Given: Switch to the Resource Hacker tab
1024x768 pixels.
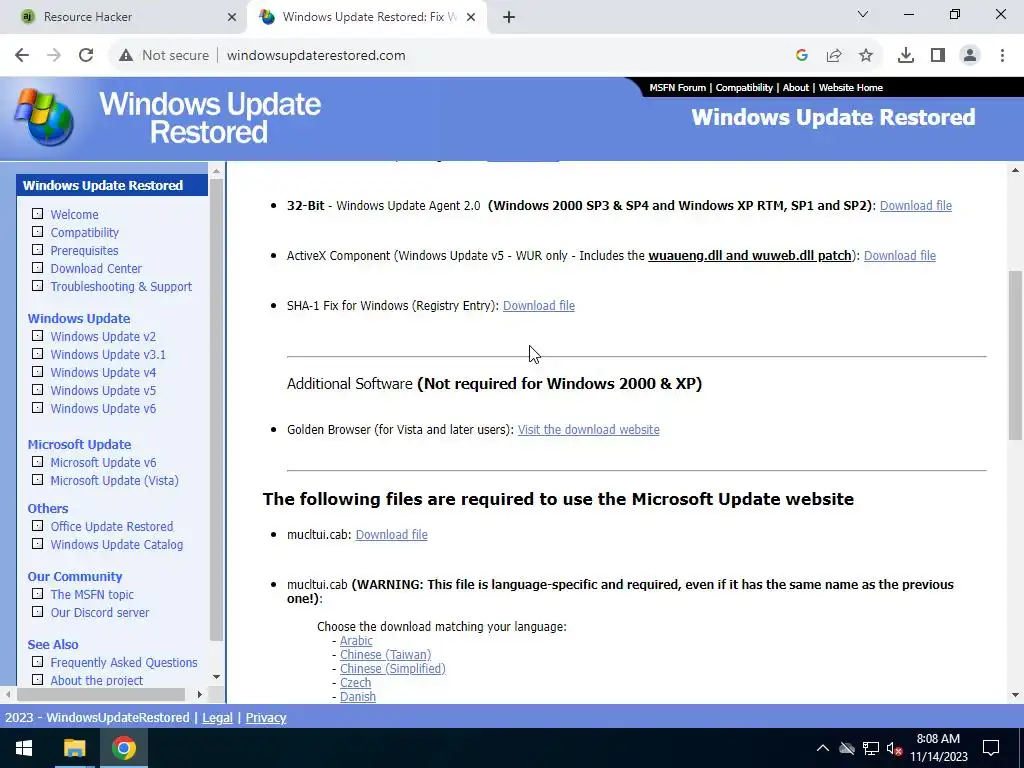Looking at the screenshot, I should pos(124,17).
